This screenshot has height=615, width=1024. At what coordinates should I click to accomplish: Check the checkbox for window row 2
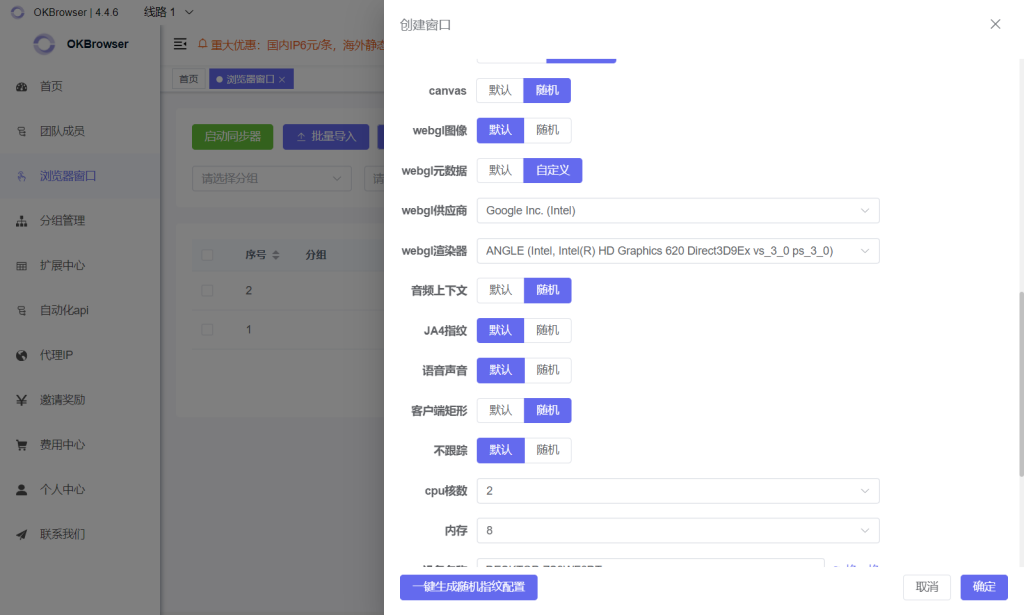207,290
